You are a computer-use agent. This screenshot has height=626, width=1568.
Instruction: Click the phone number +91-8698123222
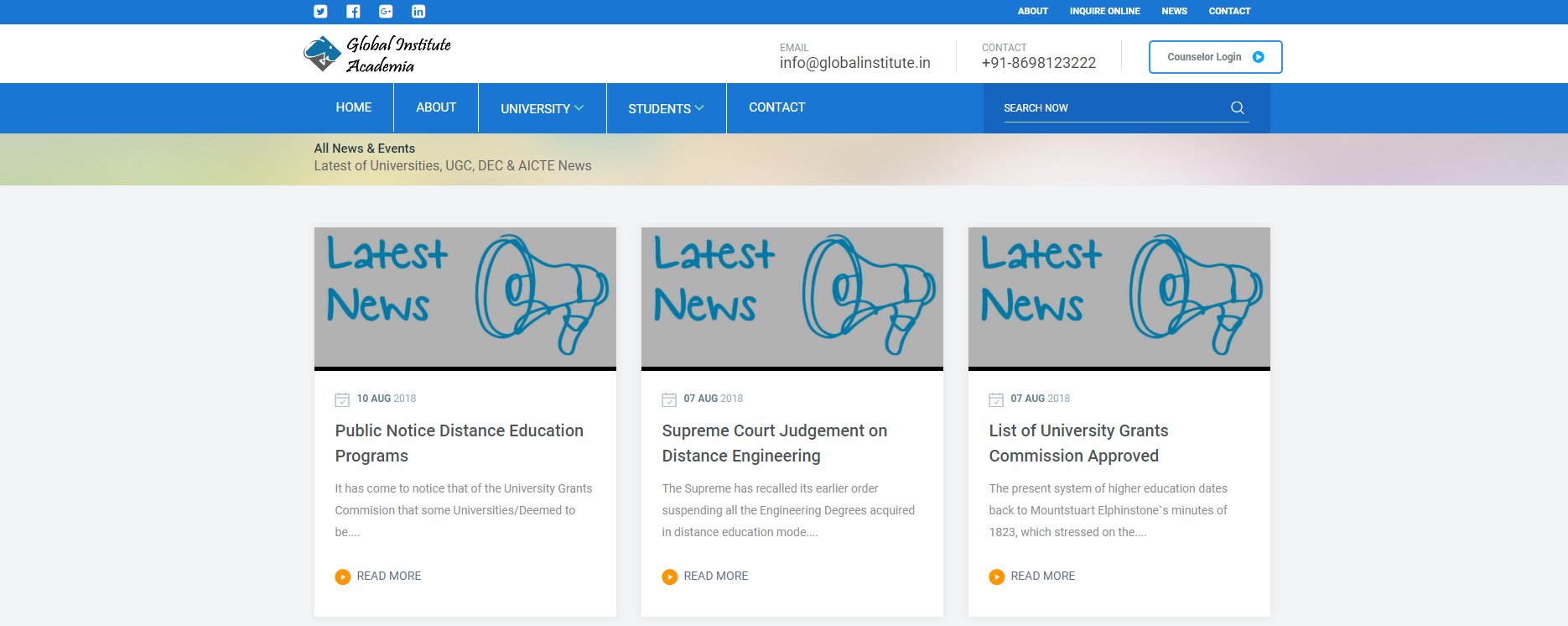pos(1038,63)
